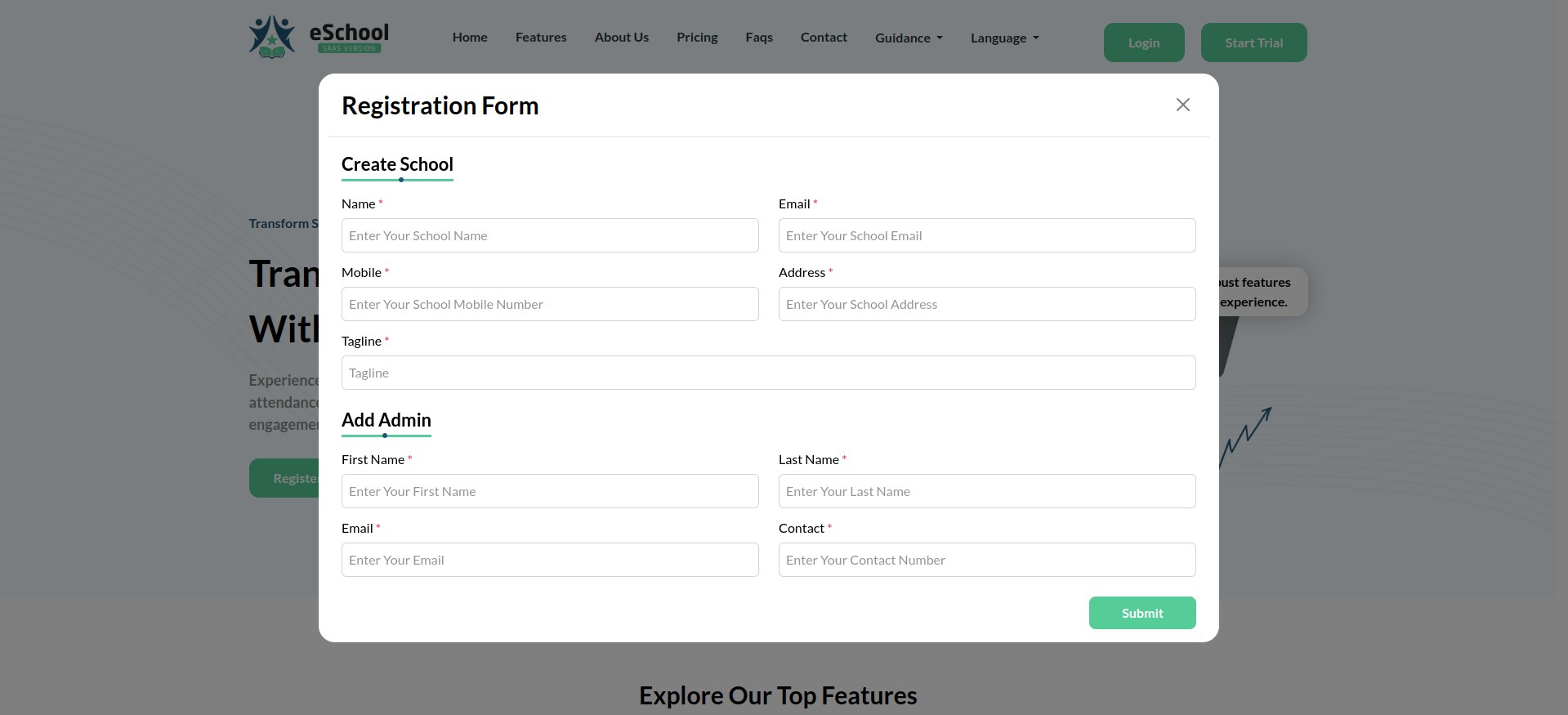The width and height of the screenshot is (1568, 715).
Task: Select the admin Contact Number field
Action: [986, 560]
